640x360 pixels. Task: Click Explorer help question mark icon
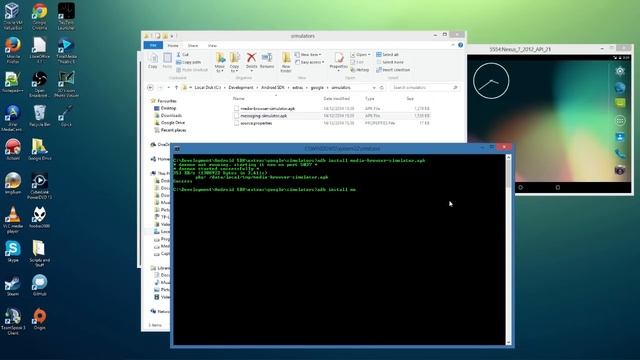(x=460, y=45)
